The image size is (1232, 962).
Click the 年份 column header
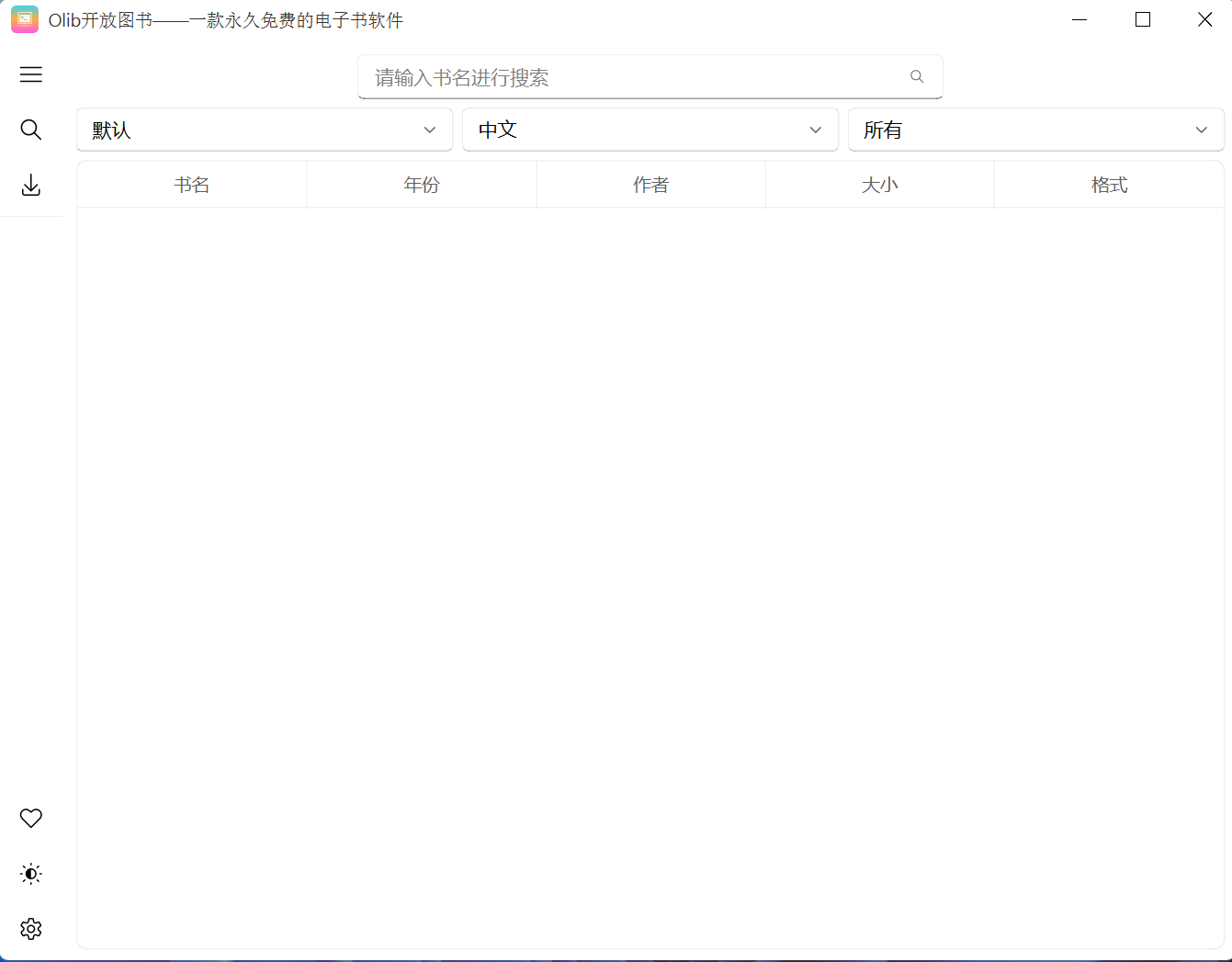(422, 185)
